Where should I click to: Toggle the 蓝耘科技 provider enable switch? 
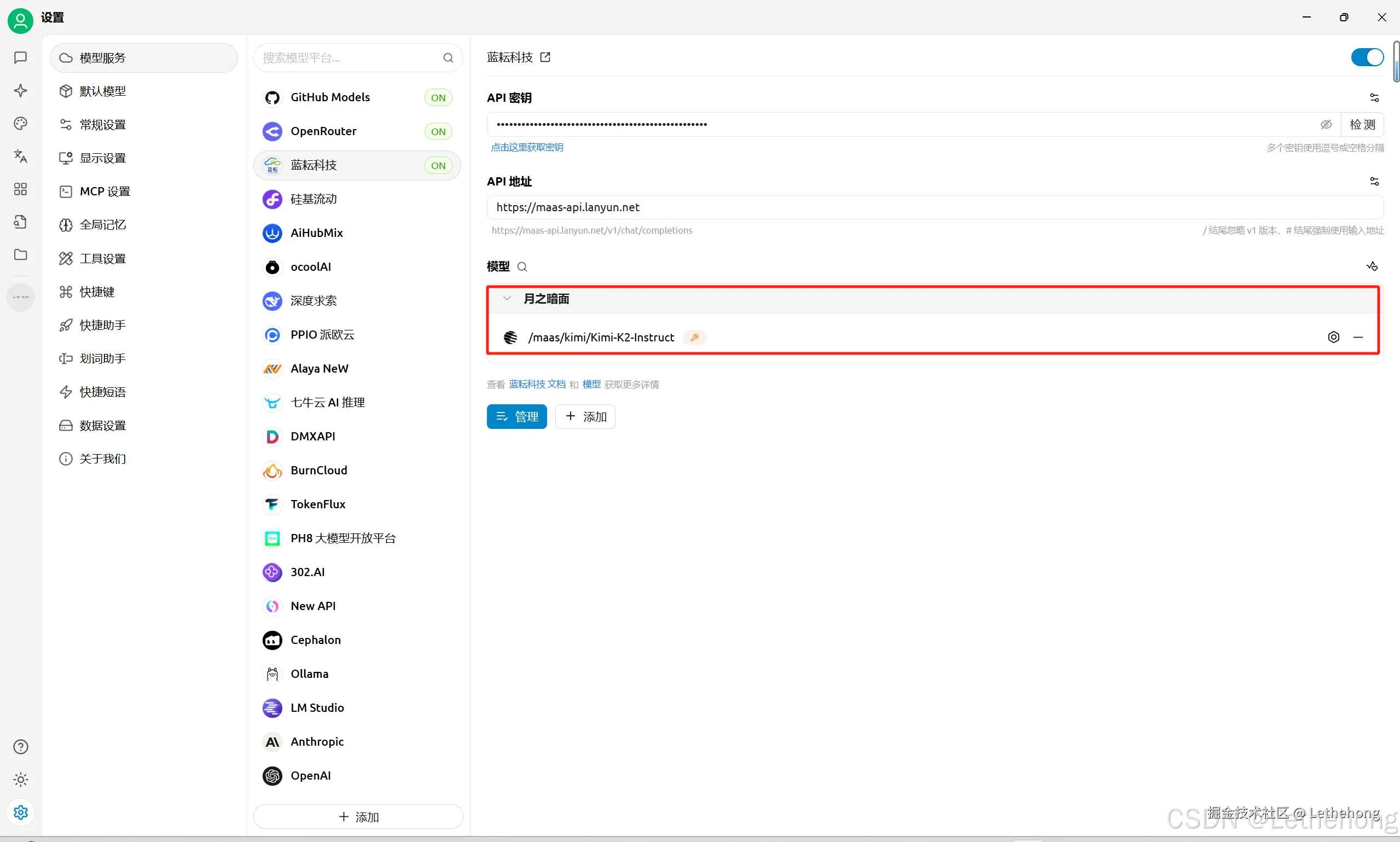coord(1367,57)
